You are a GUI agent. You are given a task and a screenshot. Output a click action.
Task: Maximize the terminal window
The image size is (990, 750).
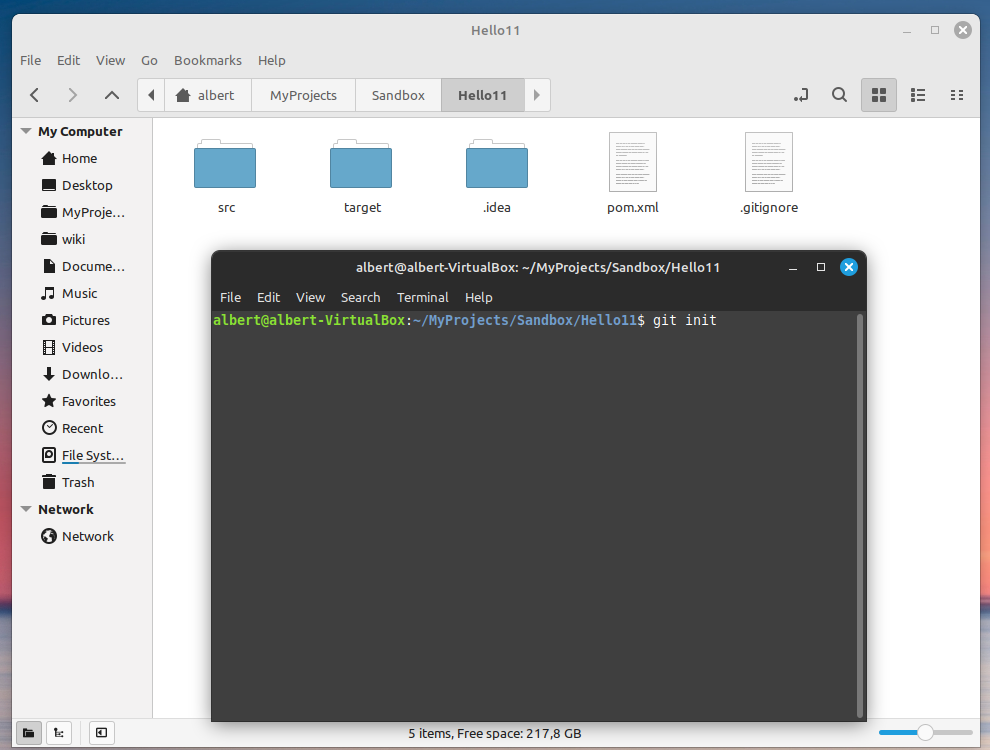pyautogui.click(x=821, y=267)
